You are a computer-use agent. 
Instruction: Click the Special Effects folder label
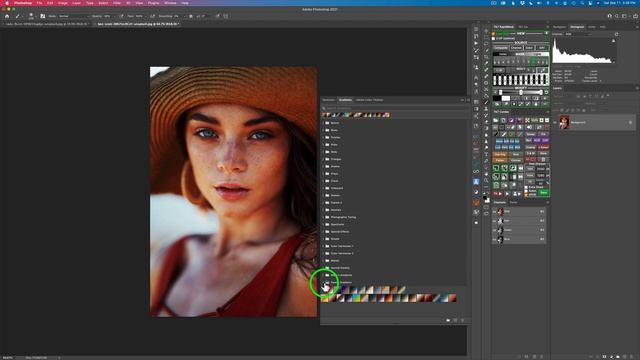[339, 232]
